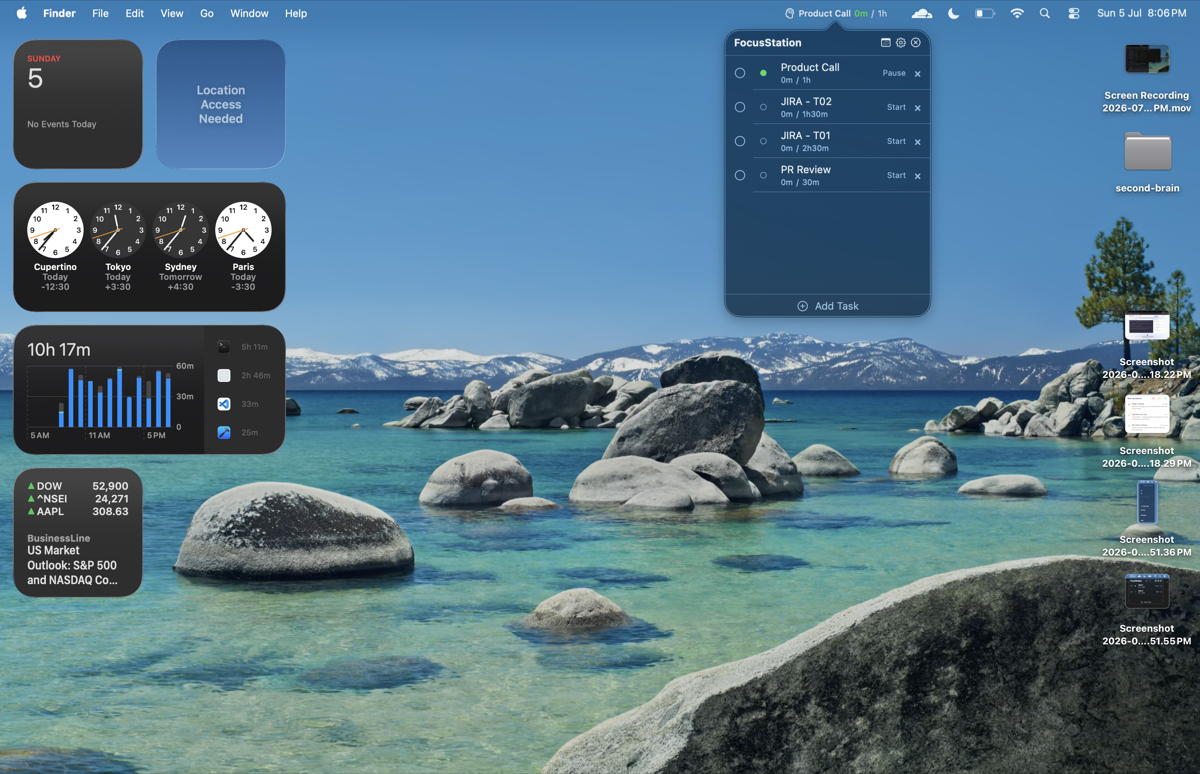Click the AAPL row in Stocks widget
Screen dimensions: 1200x774
click(78, 511)
